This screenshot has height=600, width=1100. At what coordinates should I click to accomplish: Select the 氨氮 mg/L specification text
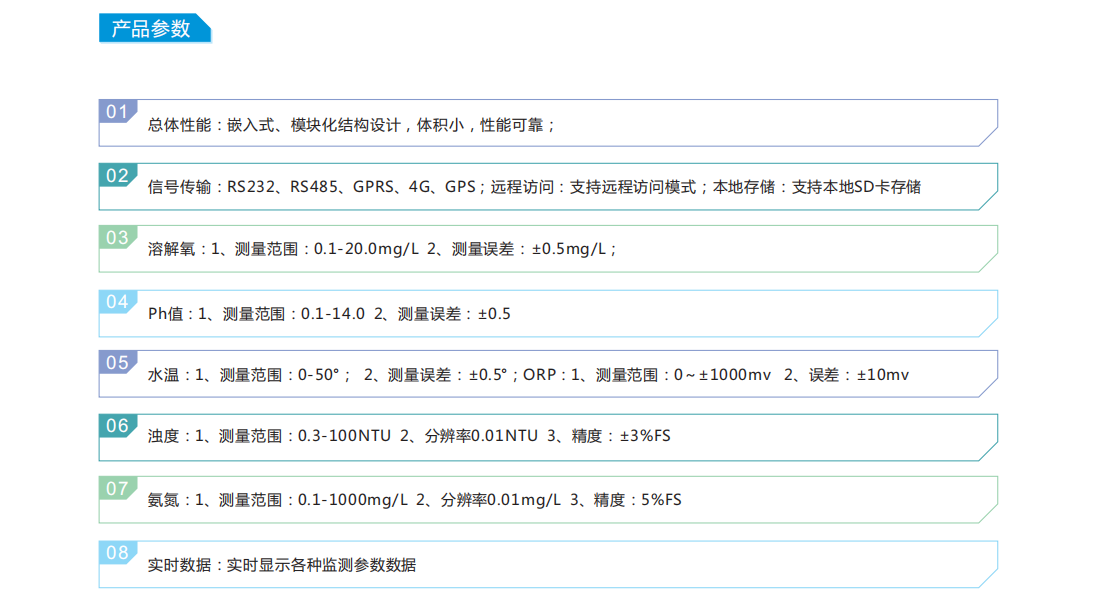(415, 500)
